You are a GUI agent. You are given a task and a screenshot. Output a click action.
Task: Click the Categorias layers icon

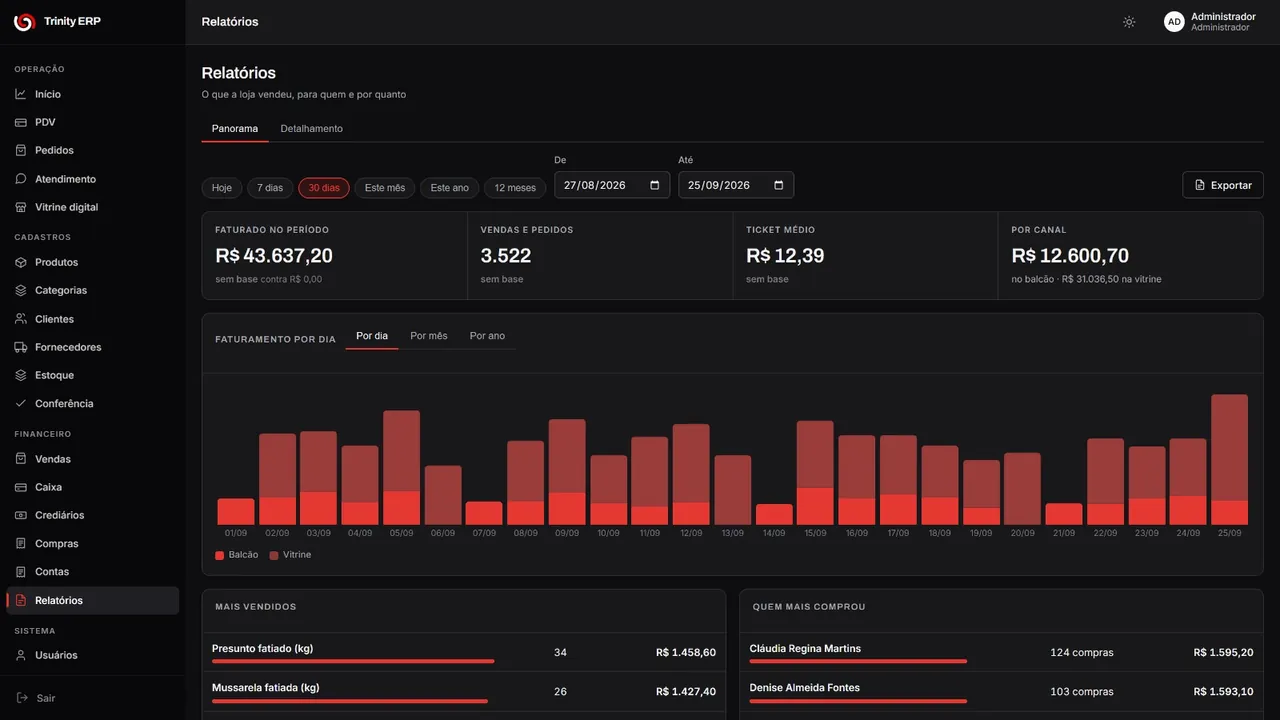coord(21,290)
